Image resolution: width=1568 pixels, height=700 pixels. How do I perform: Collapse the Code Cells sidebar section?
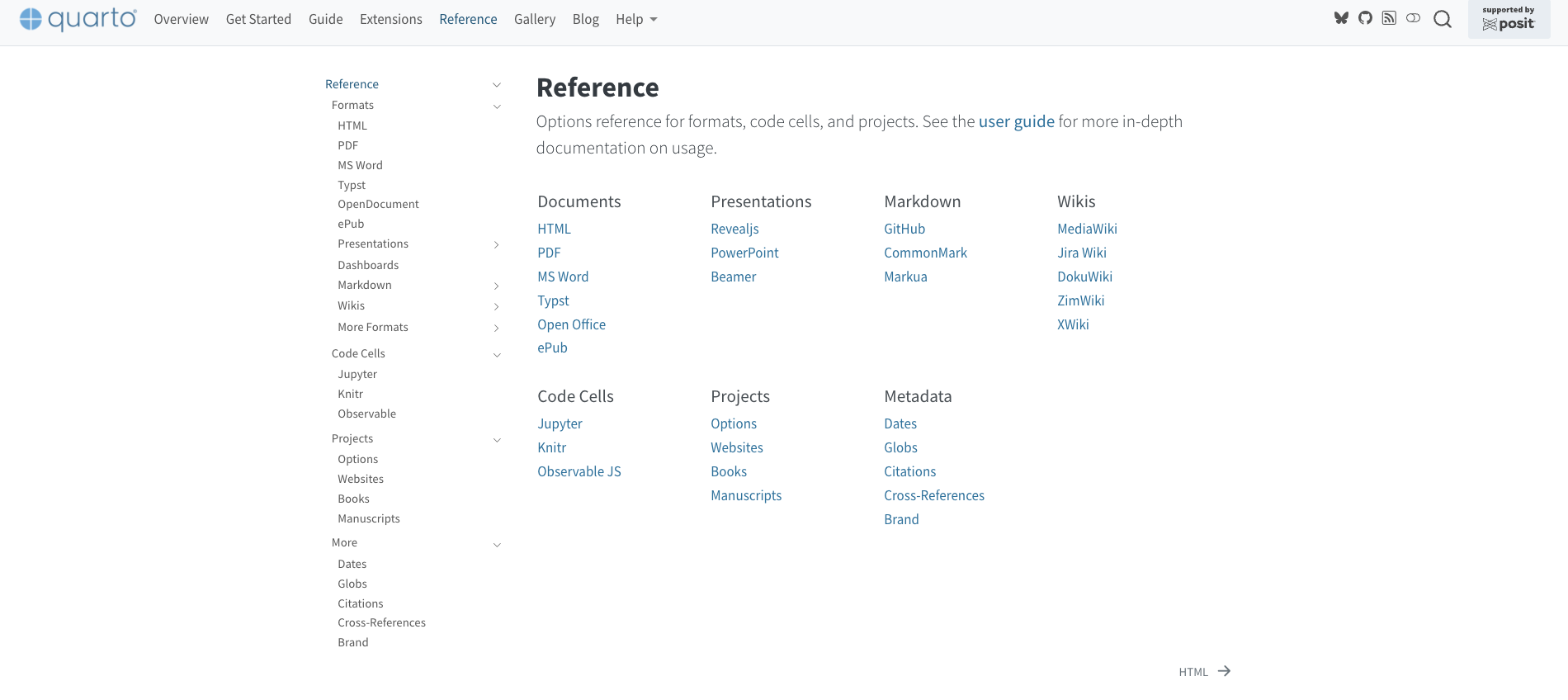(x=497, y=355)
